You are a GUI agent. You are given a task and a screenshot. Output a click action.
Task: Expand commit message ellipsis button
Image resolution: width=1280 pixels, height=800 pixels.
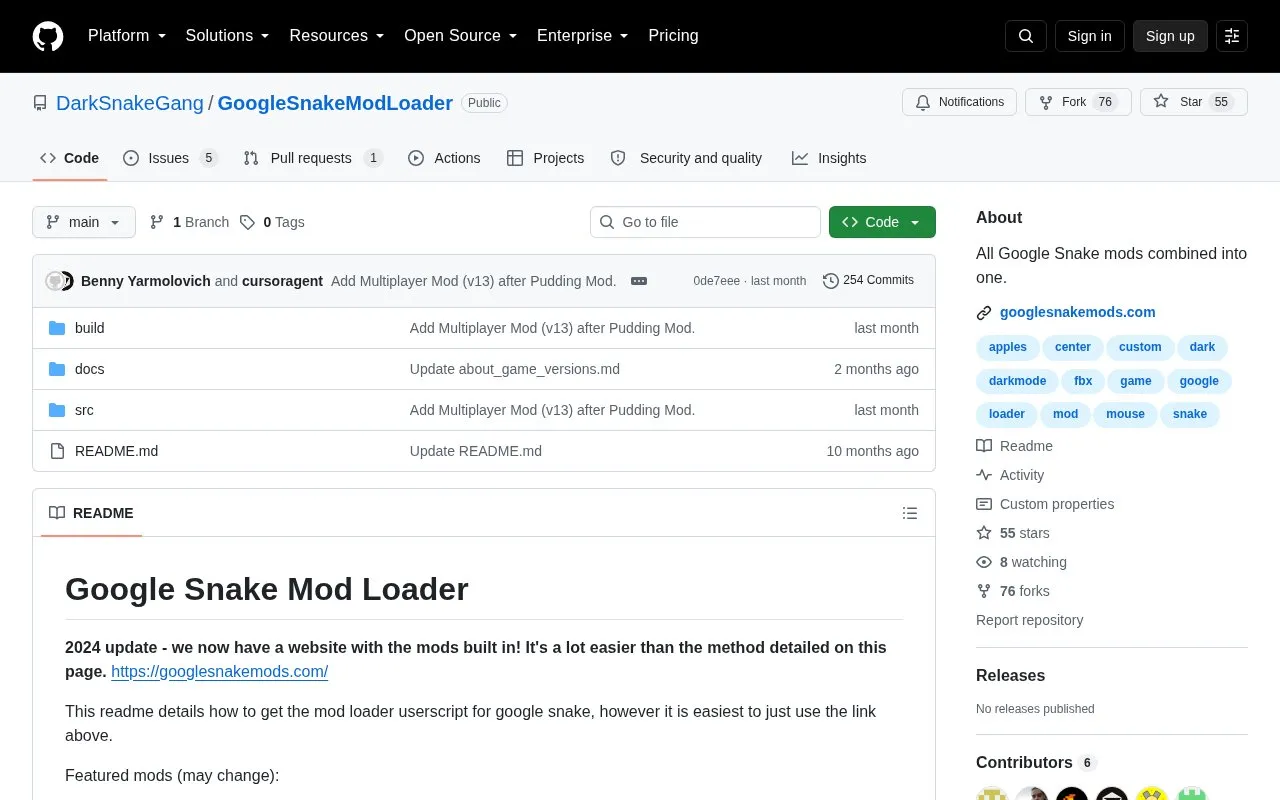(639, 281)
